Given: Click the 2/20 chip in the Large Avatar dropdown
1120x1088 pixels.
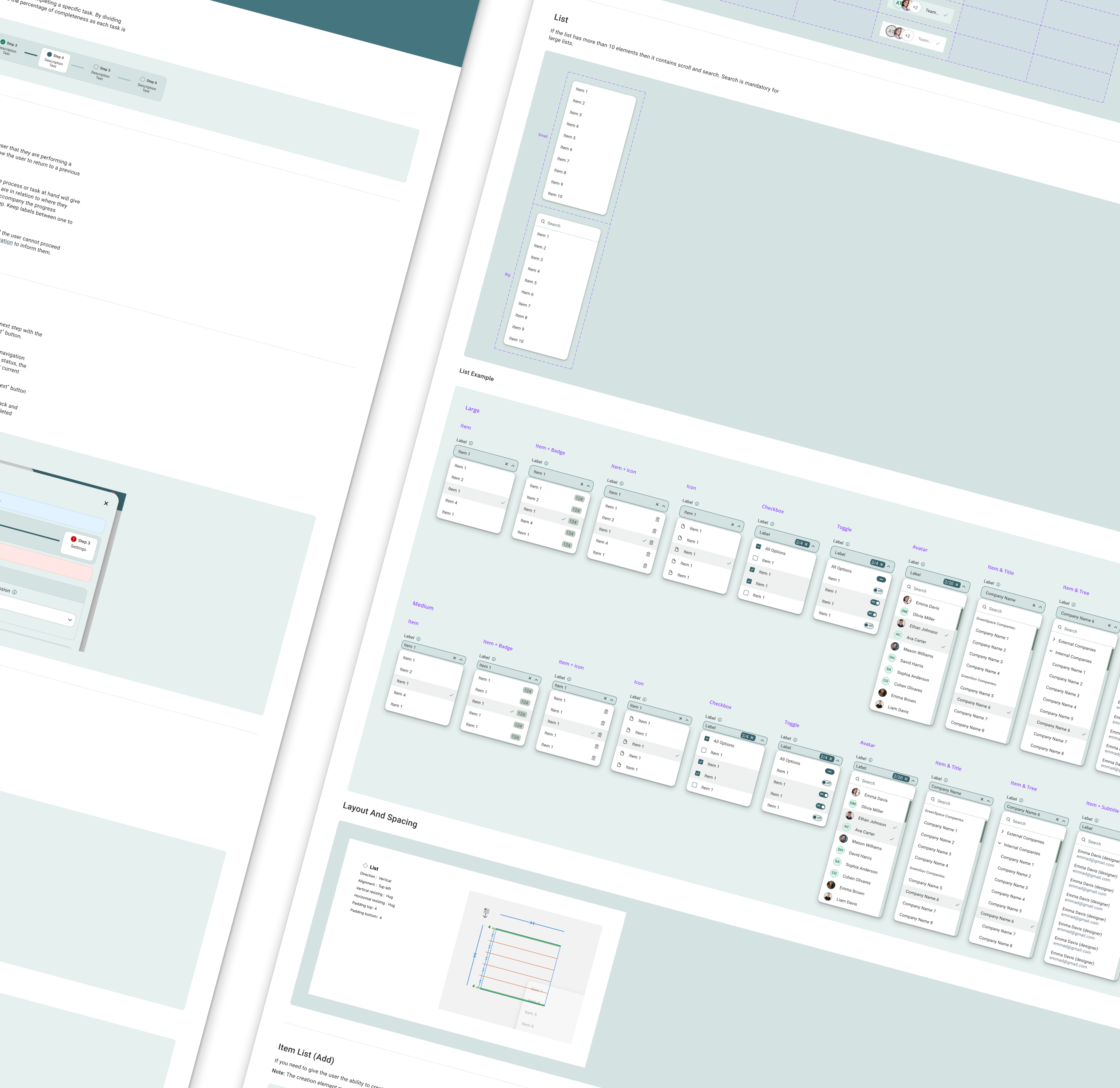Looking at the screenshot, I should click(952, 584).
